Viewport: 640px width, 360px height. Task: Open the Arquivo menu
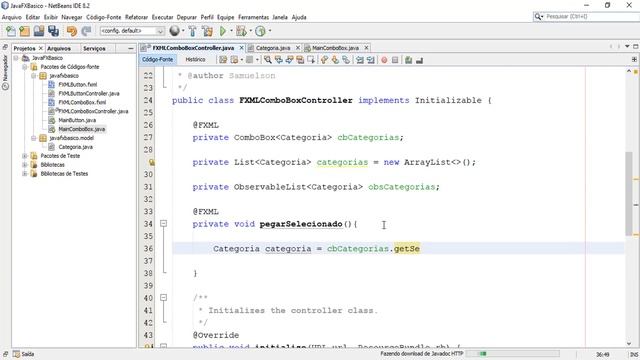(x=11, y=17)
